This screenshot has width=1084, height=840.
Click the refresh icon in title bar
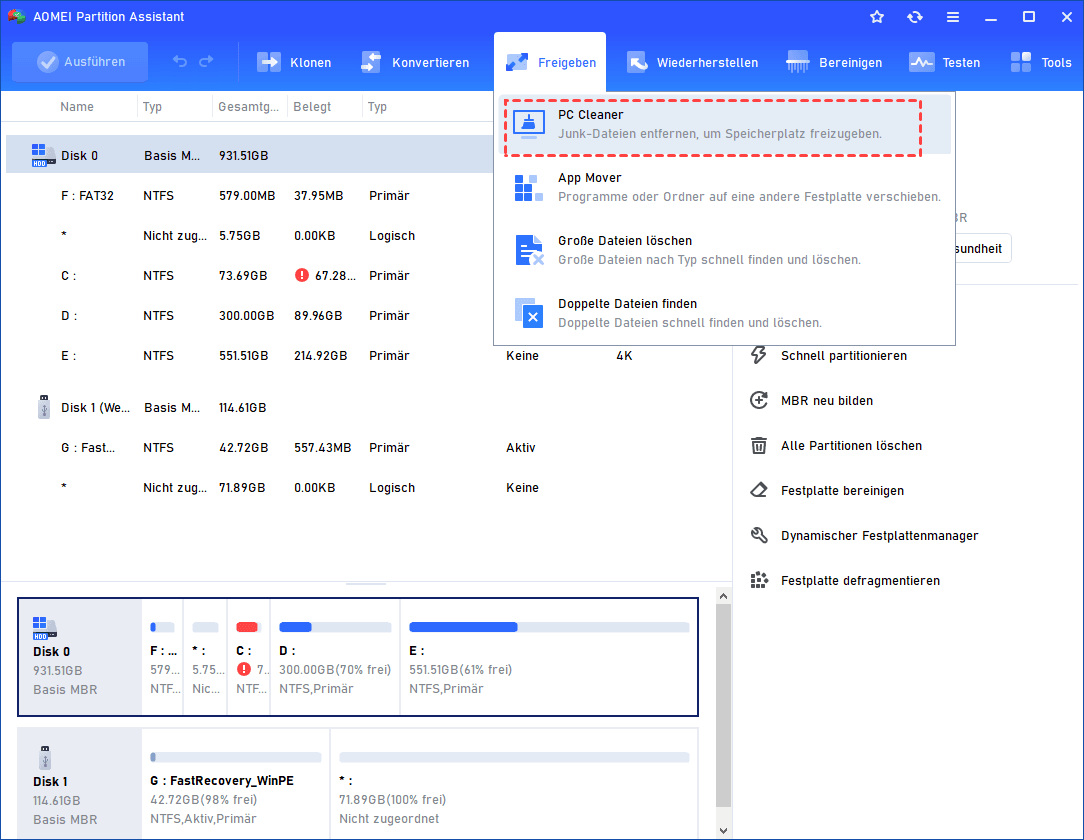[915, 17]
